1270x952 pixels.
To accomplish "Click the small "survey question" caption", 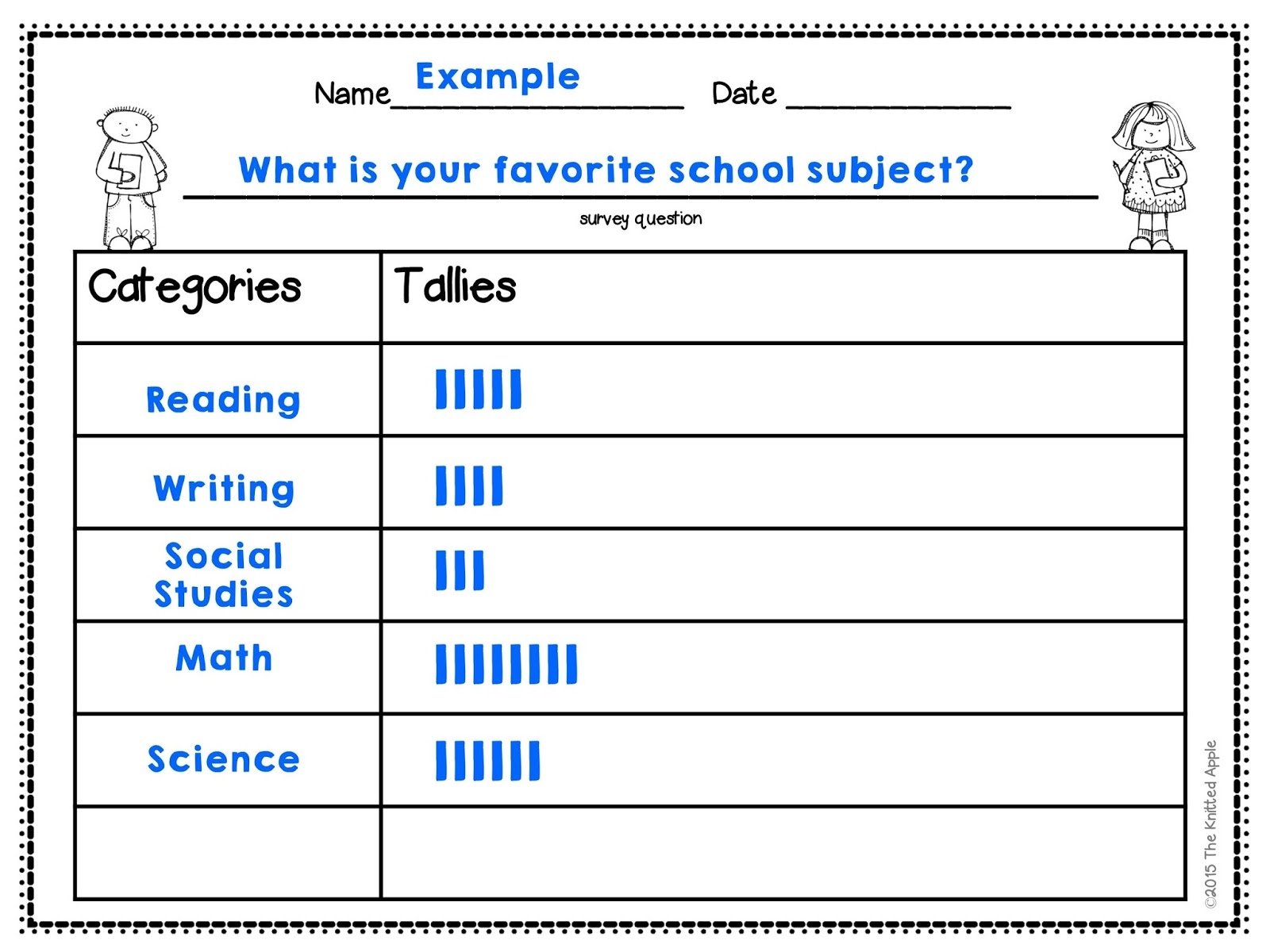I will [641, 219].
